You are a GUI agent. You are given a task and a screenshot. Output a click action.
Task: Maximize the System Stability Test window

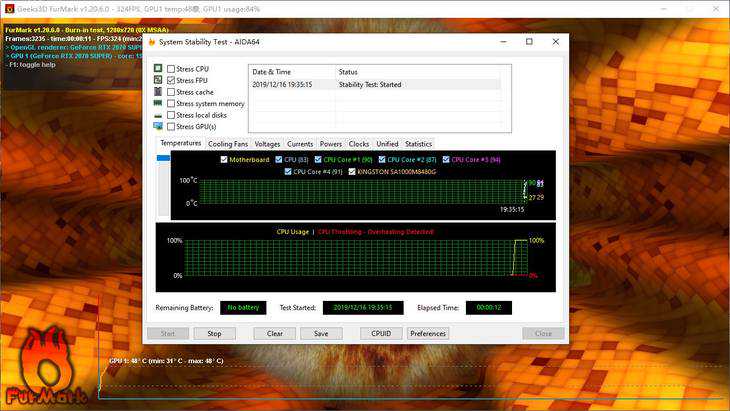528,42
